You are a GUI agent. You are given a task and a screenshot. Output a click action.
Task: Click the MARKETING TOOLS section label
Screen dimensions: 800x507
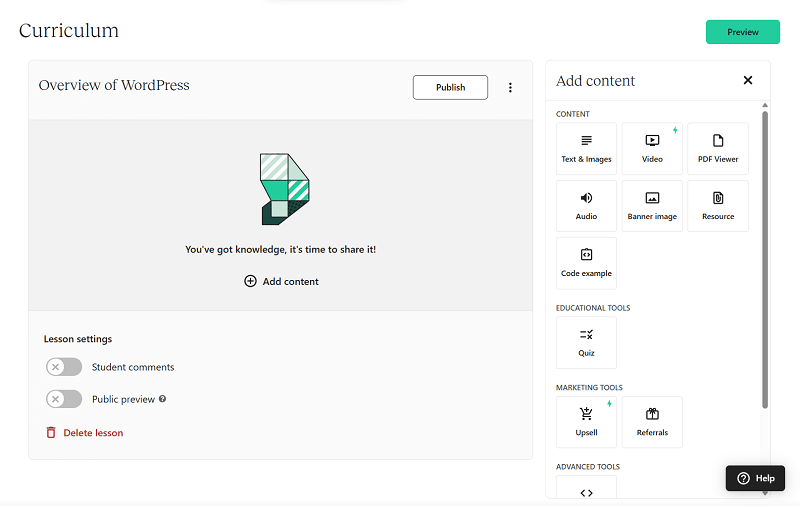coord(589,388)
